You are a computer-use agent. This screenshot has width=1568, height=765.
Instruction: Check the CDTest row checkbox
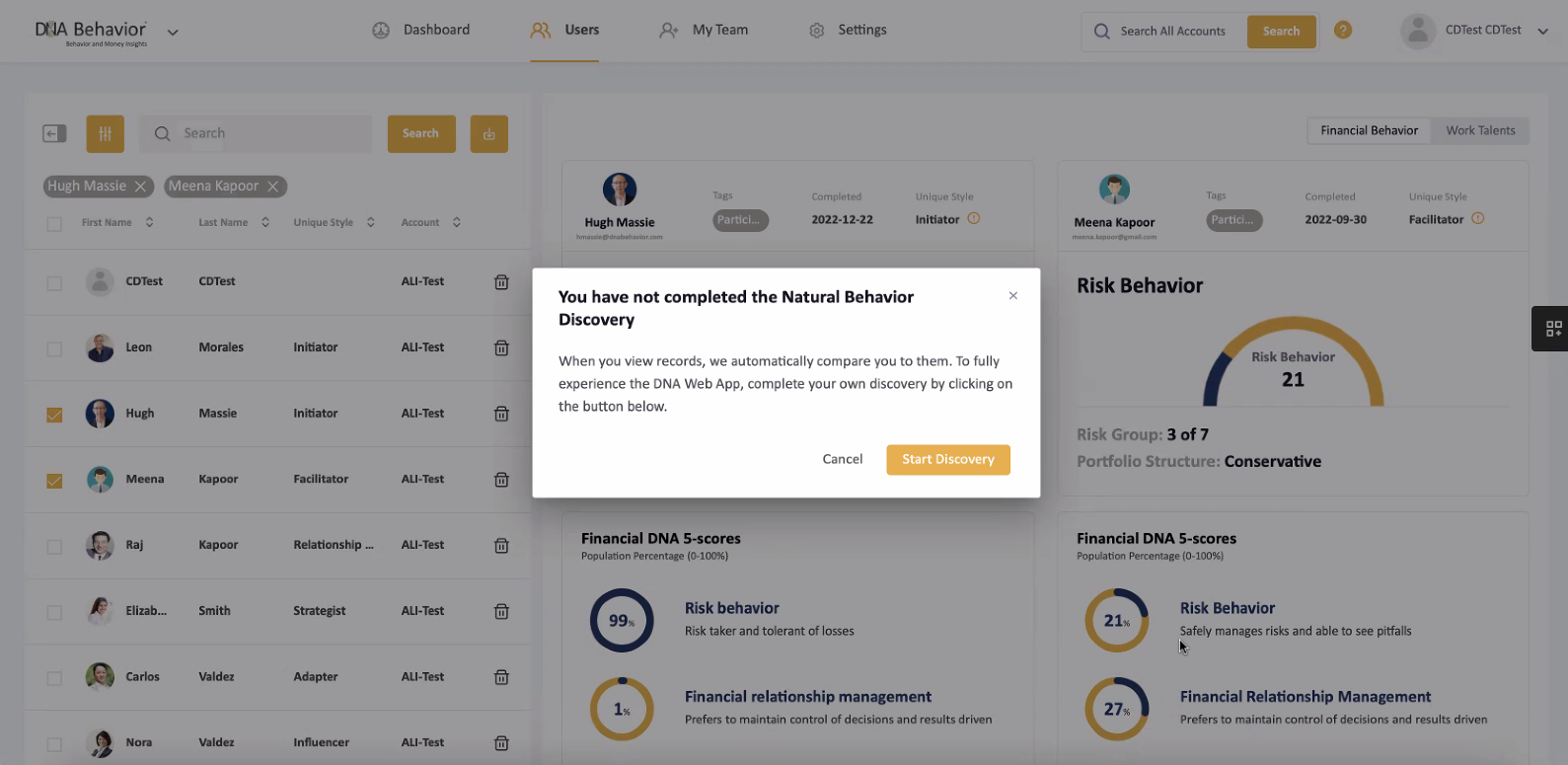[x=54, y=283]
